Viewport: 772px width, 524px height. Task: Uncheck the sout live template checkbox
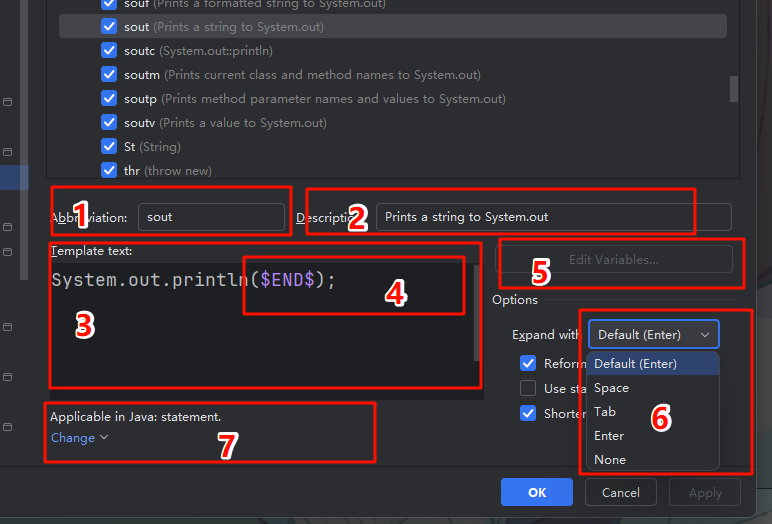click(109, 27)
